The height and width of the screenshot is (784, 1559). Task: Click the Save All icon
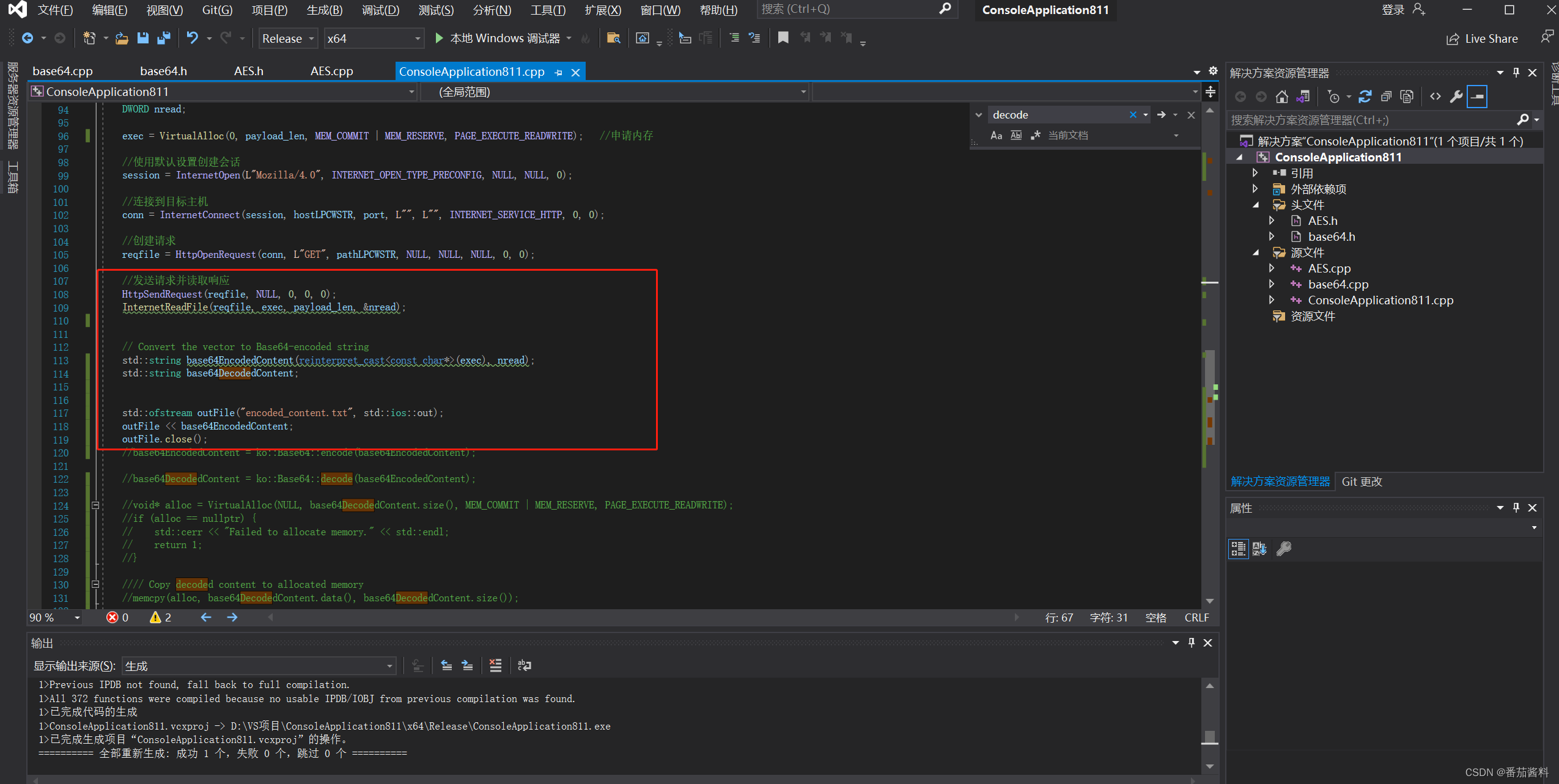point(163,38)
